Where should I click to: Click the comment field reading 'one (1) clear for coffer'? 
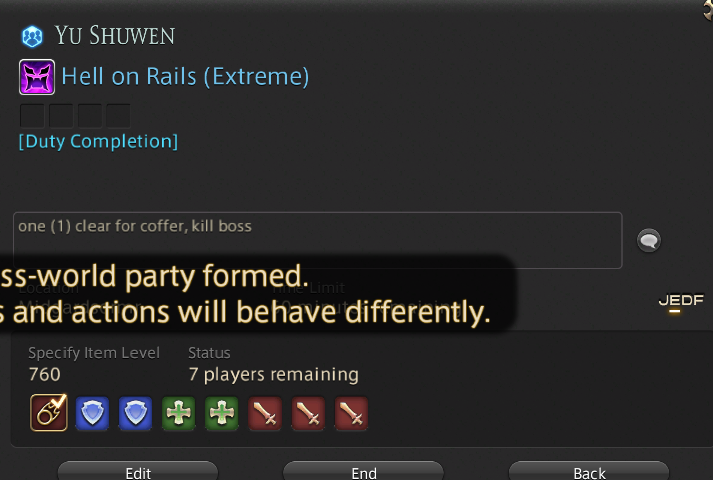tap(317, 240)
